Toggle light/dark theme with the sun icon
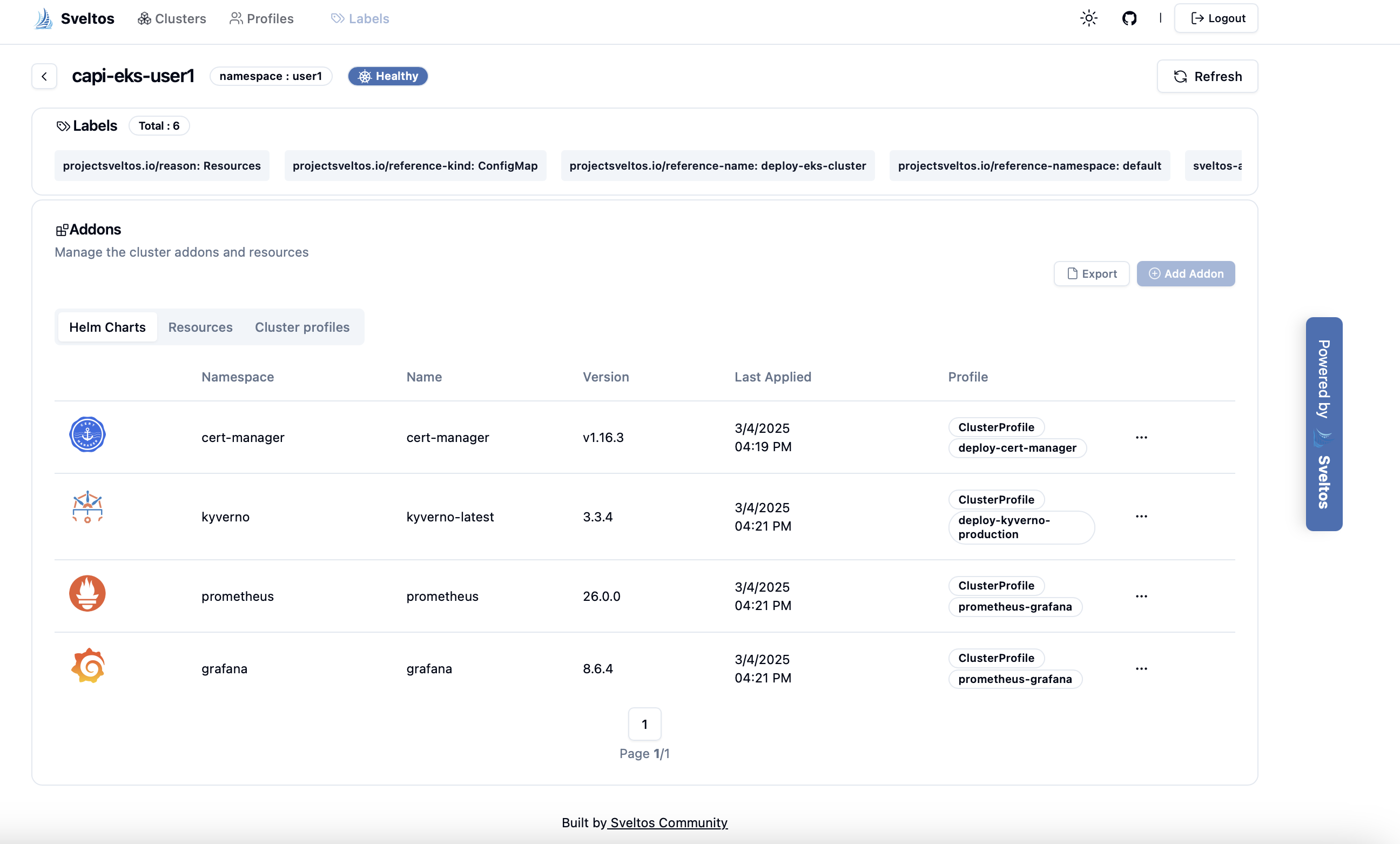The width and height of the screenshot is (1400, 844). [x=1089, y=18]
